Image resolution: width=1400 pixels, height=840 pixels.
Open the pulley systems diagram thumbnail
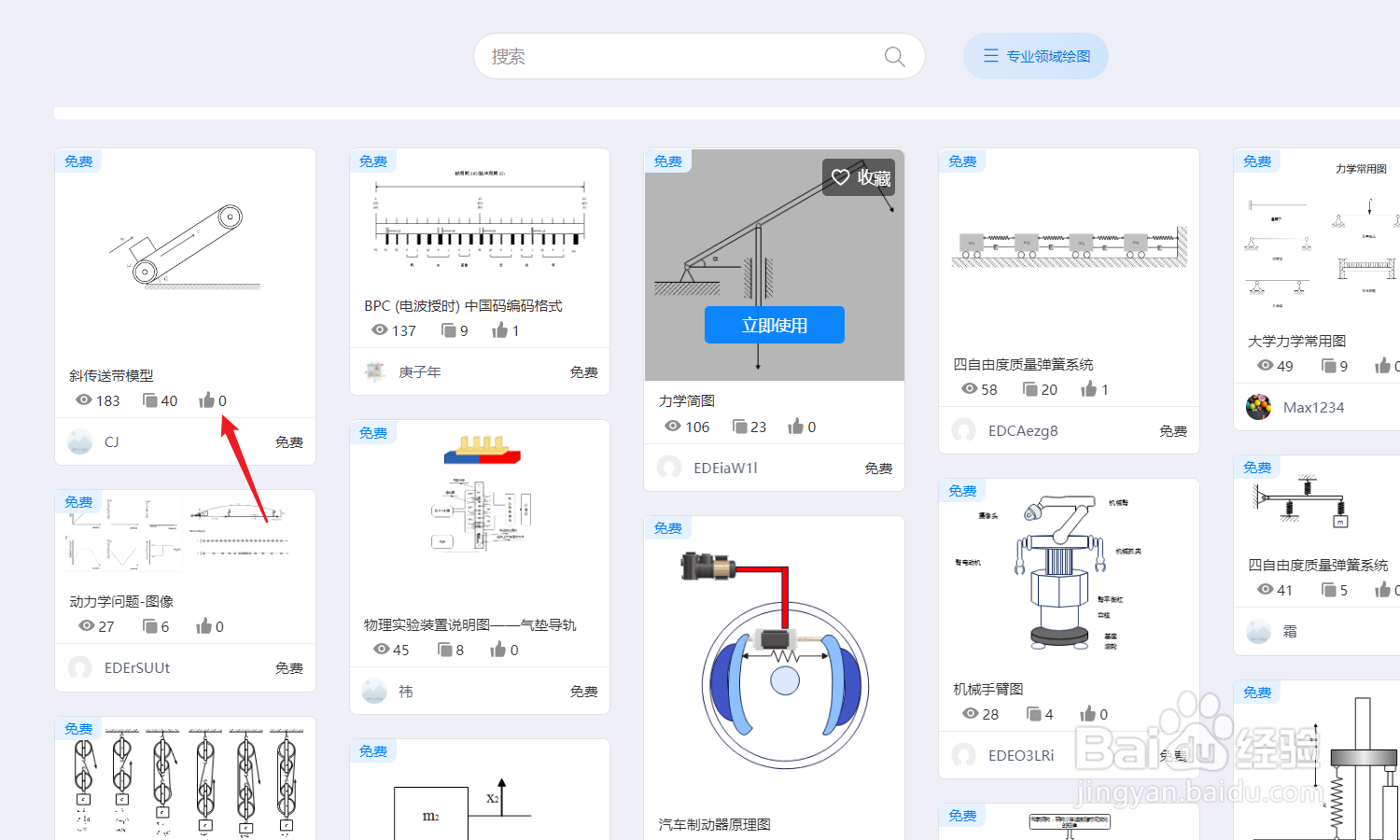tap(185, 779)
